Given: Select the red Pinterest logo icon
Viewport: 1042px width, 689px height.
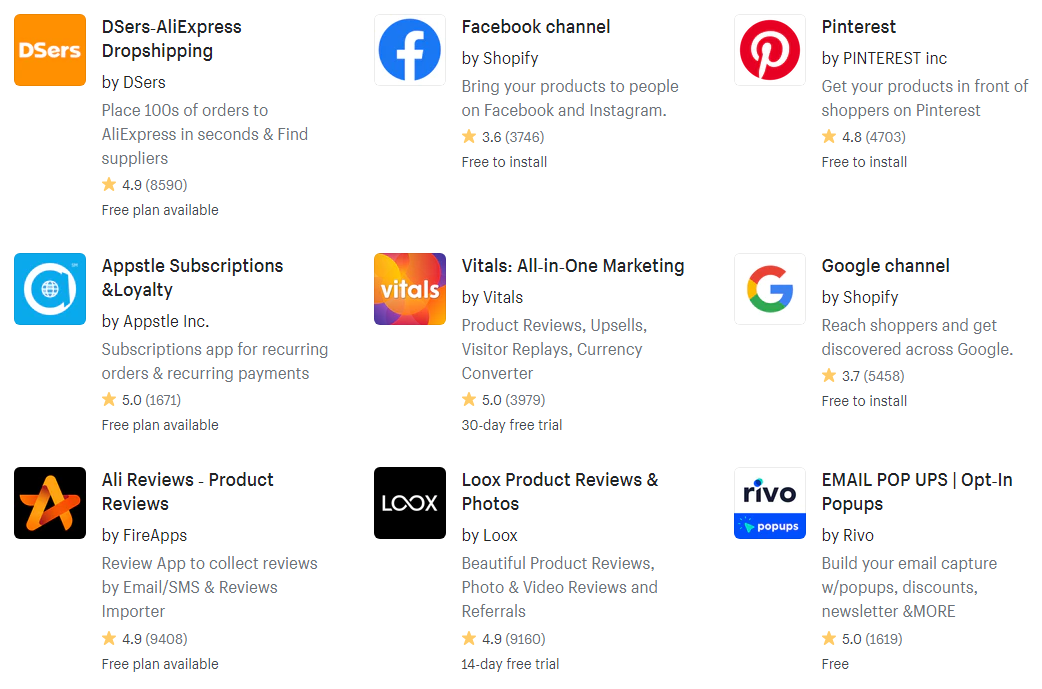Looking at the screenshot, I should click(770, 50).
